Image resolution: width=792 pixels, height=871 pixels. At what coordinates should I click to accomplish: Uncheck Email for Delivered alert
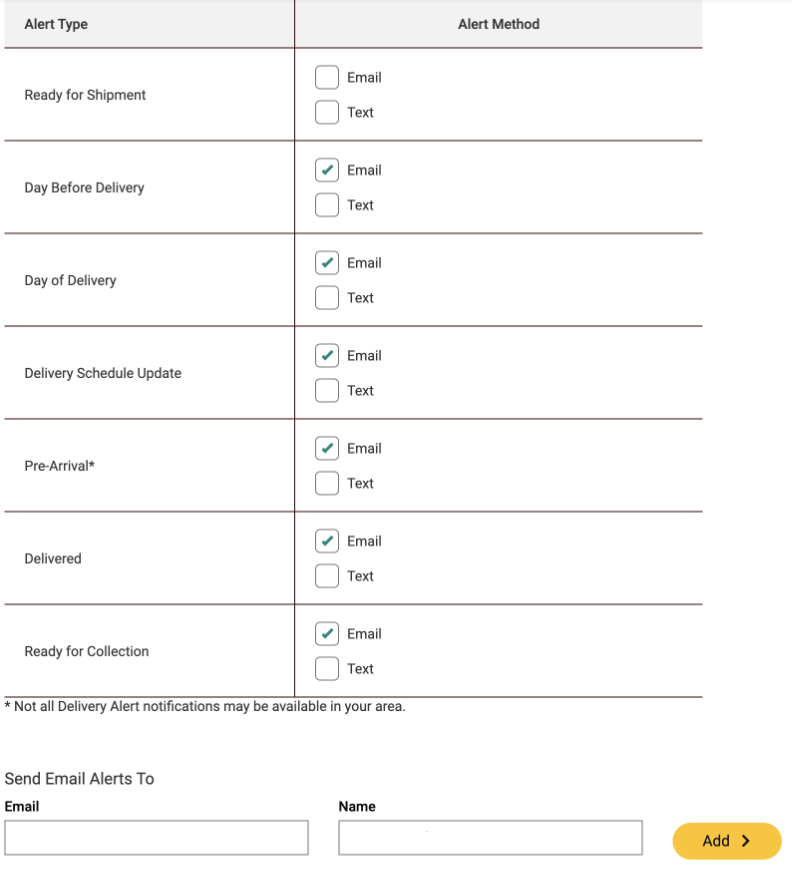tap(327, 541)
